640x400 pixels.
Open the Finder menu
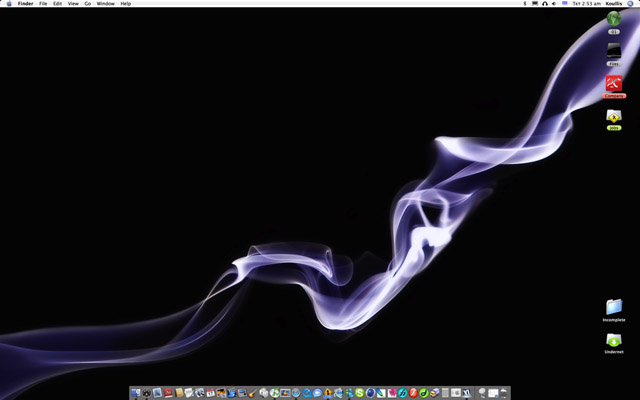click(x=25, y=3)
